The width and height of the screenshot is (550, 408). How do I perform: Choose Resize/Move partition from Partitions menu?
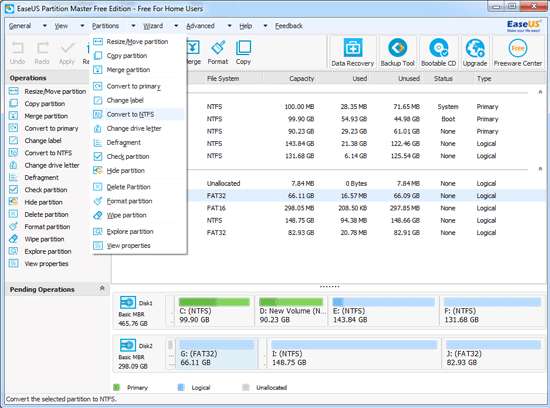pyautogui.click(x=138, y=41)
